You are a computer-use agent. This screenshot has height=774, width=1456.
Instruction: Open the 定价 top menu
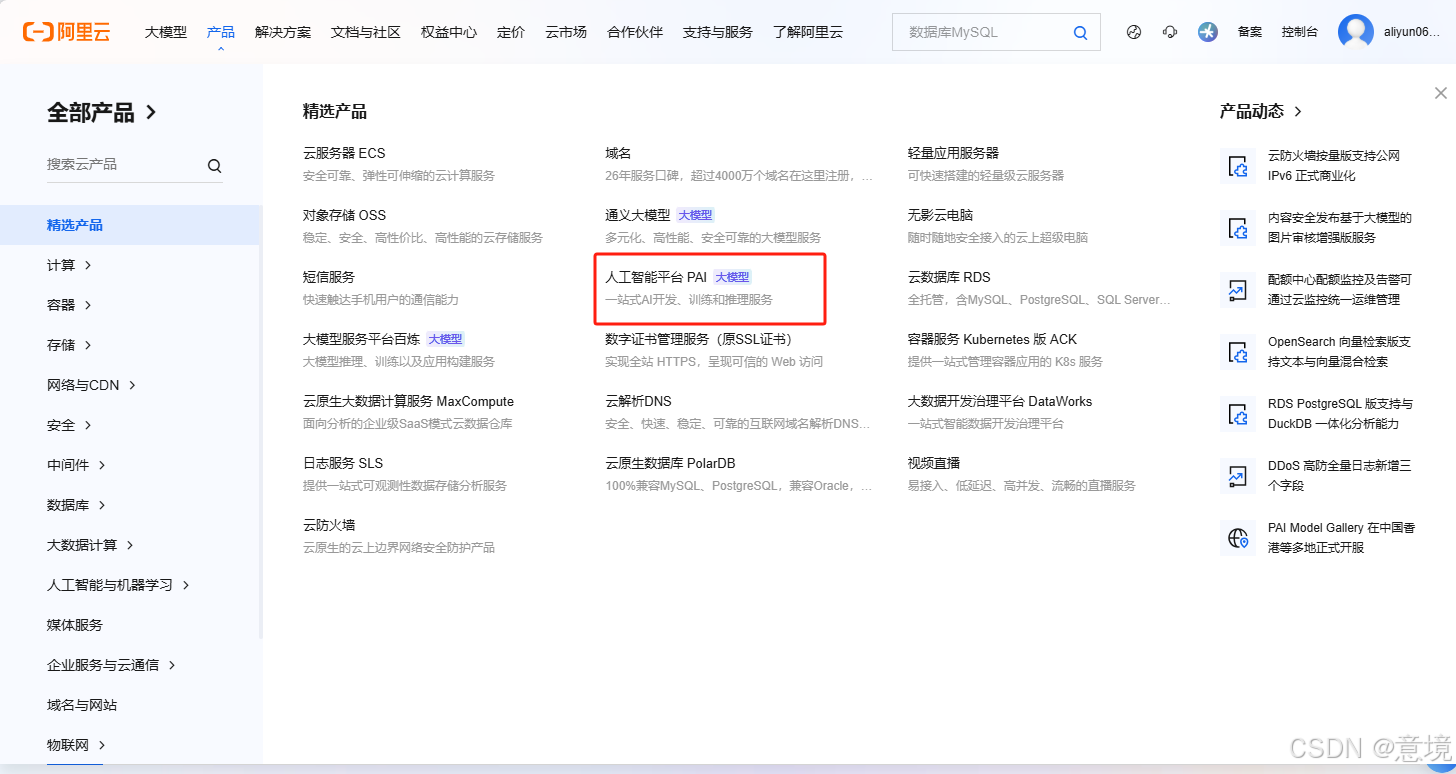pyautogui.click(x=511, y=32)
